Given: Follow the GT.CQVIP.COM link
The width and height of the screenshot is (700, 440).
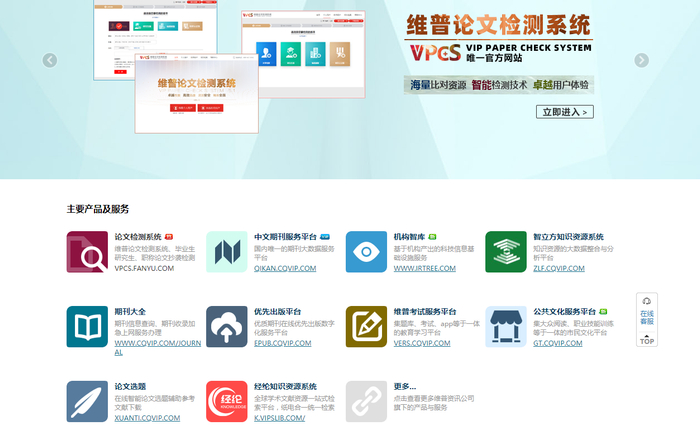Looking at the screenshot, I should pos(558,343).
